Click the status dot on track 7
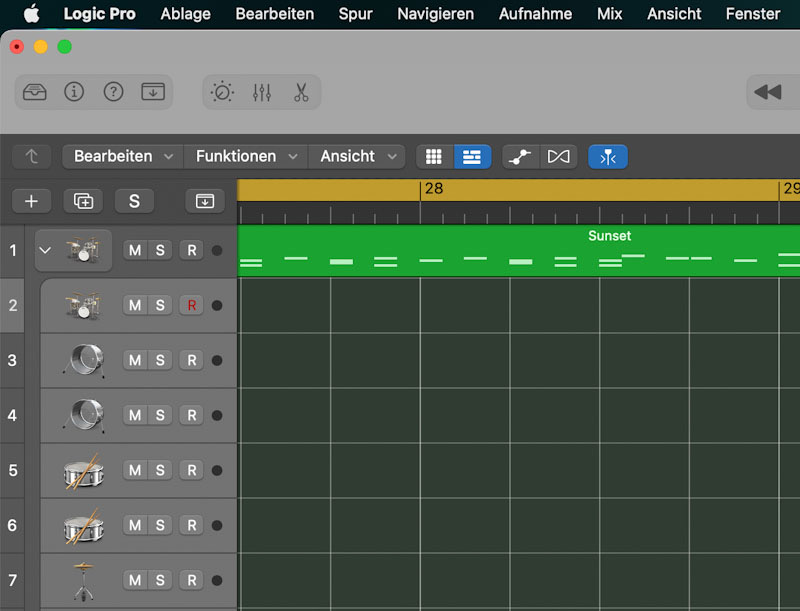Viewport: 800px width, 611px height. click(217, 580)
